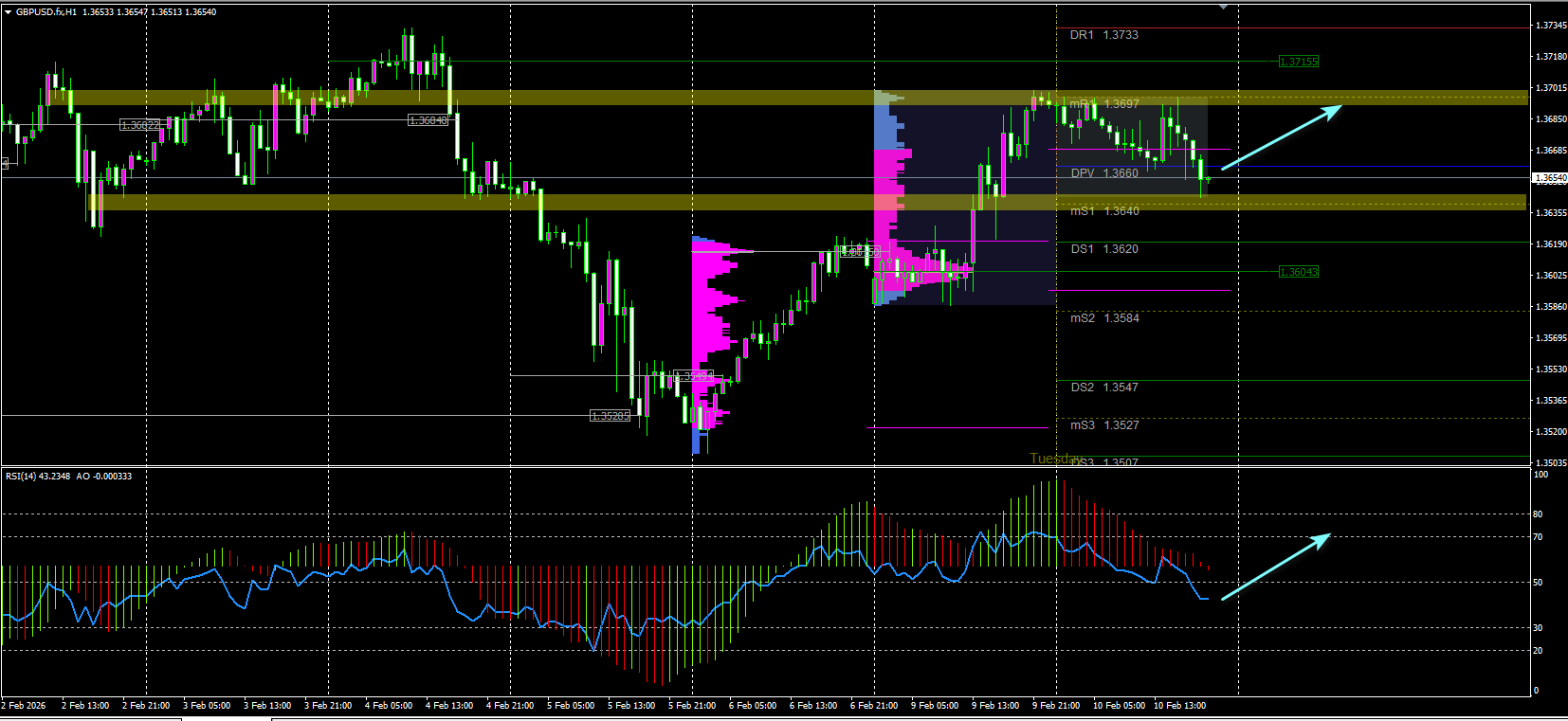Click the mS2 1.3584 pivot label

click(x=1104, y=318)
